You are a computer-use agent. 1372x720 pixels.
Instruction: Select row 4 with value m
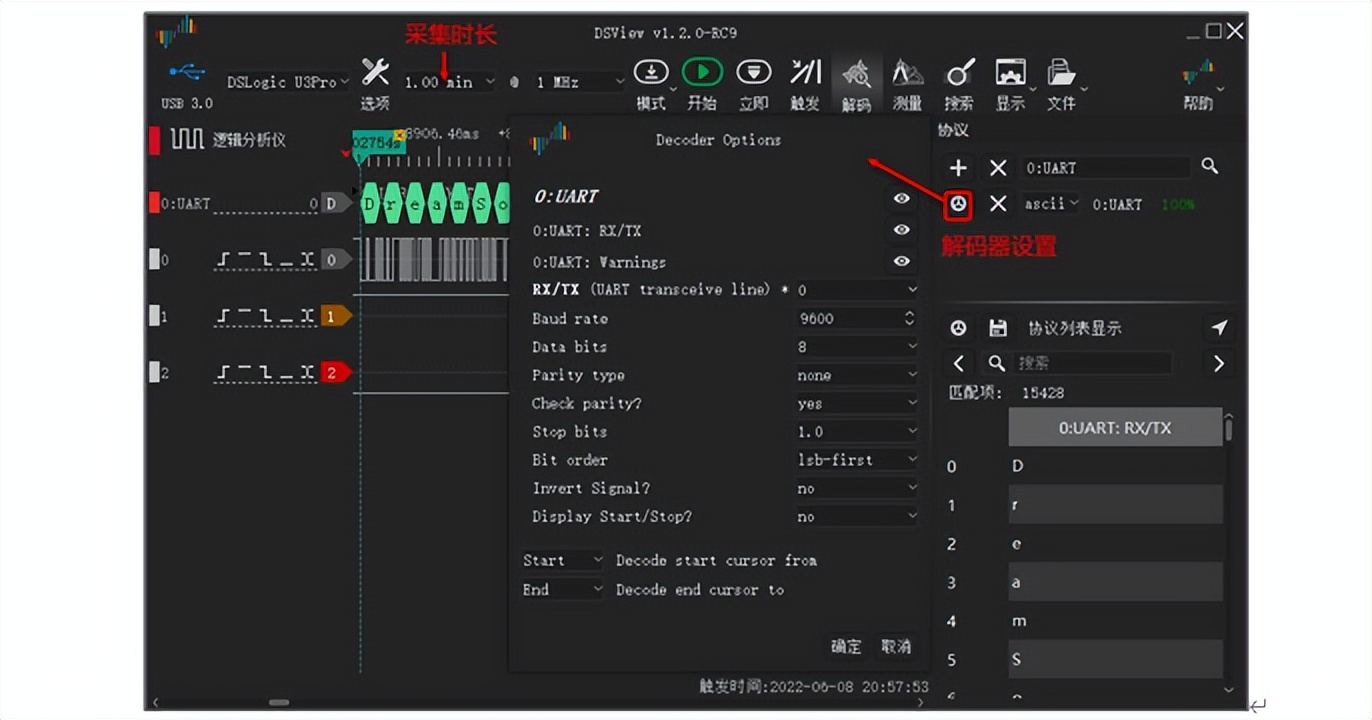tap(1115, 621)
